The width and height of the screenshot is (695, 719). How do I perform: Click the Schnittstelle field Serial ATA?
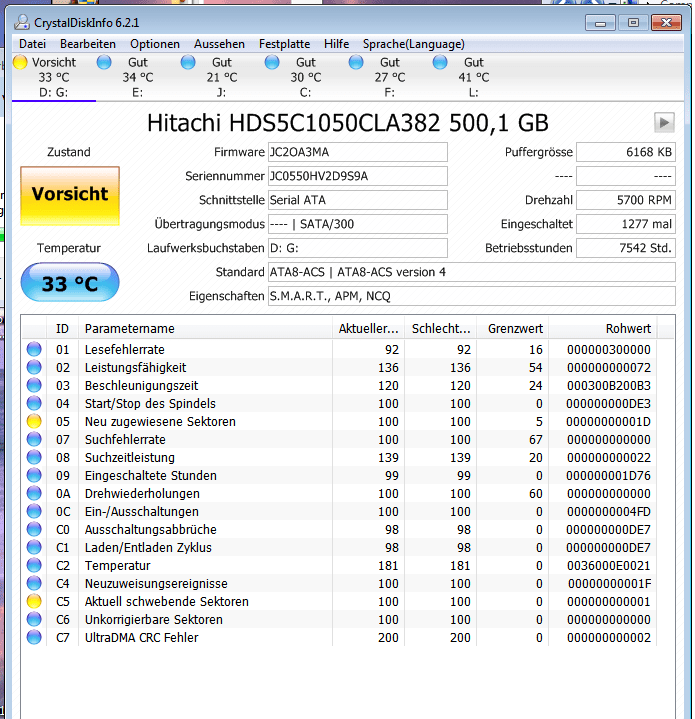point(358,200)
